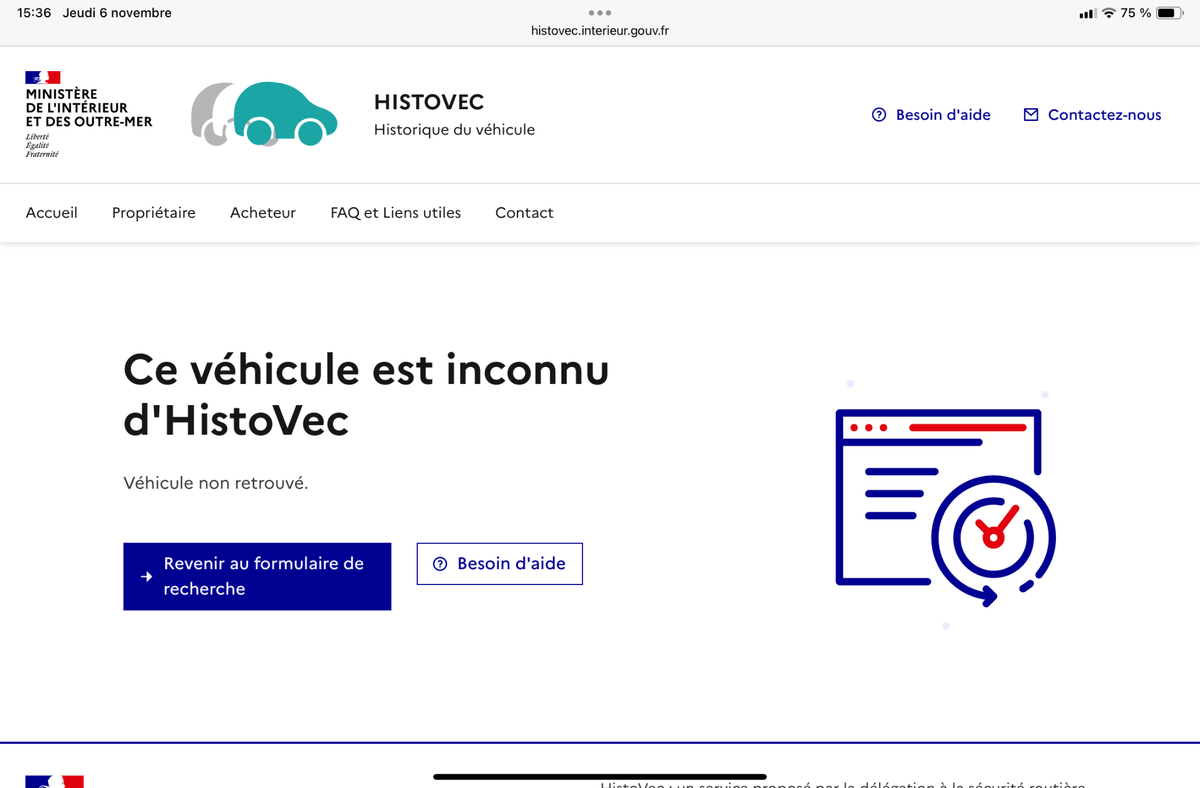Tap the battery icon in the status bar
The image size is (1200, 788).
pyautogui.click(x=1169, y=13)
